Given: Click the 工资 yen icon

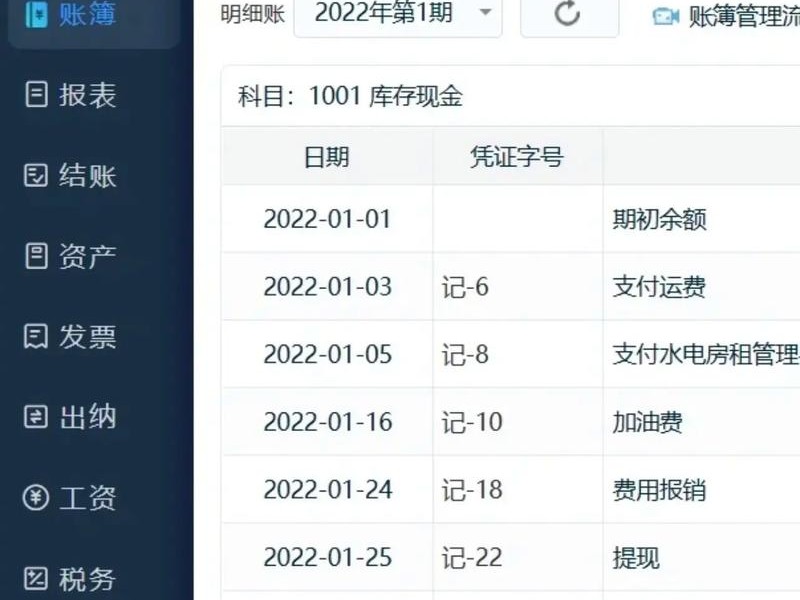Looking at the screenshot, I should coord(36,497).
